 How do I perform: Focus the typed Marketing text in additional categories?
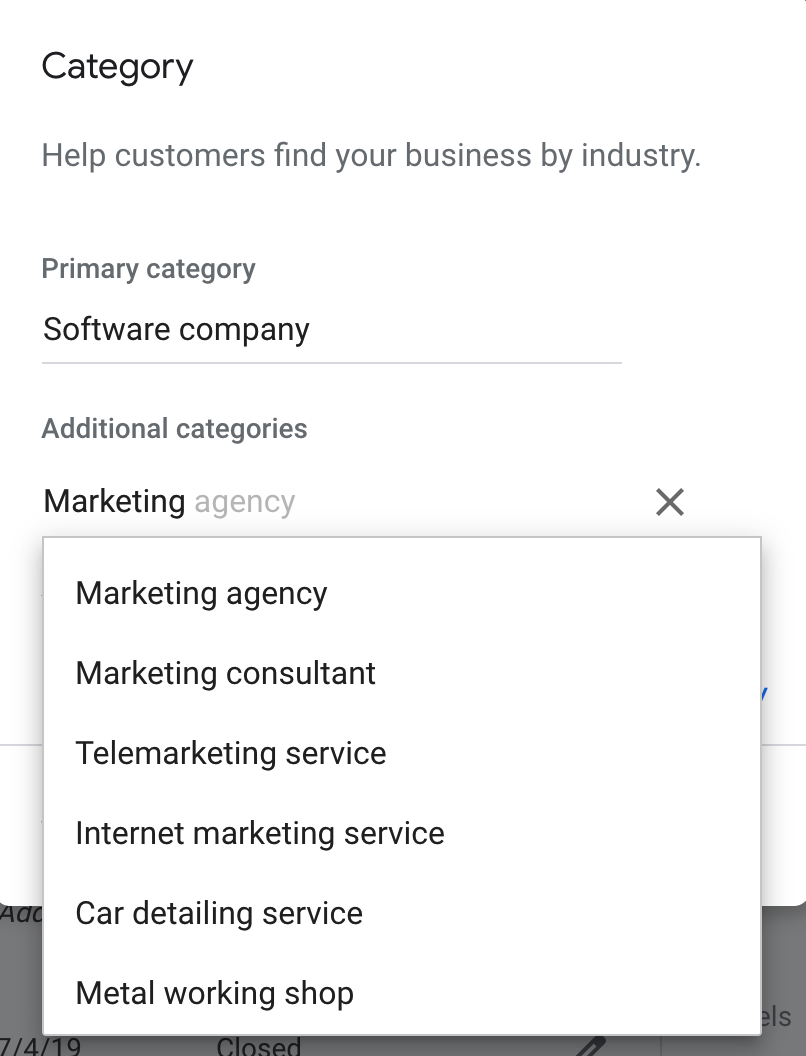114,501
